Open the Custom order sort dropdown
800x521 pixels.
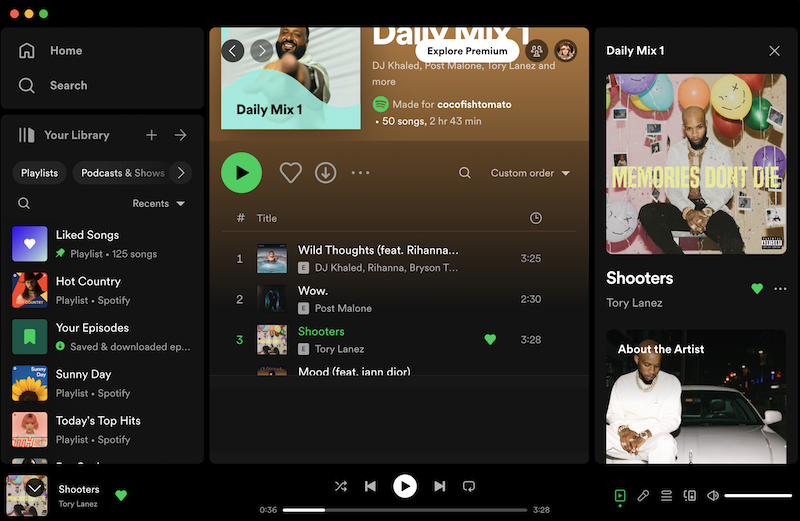(530, 173)
